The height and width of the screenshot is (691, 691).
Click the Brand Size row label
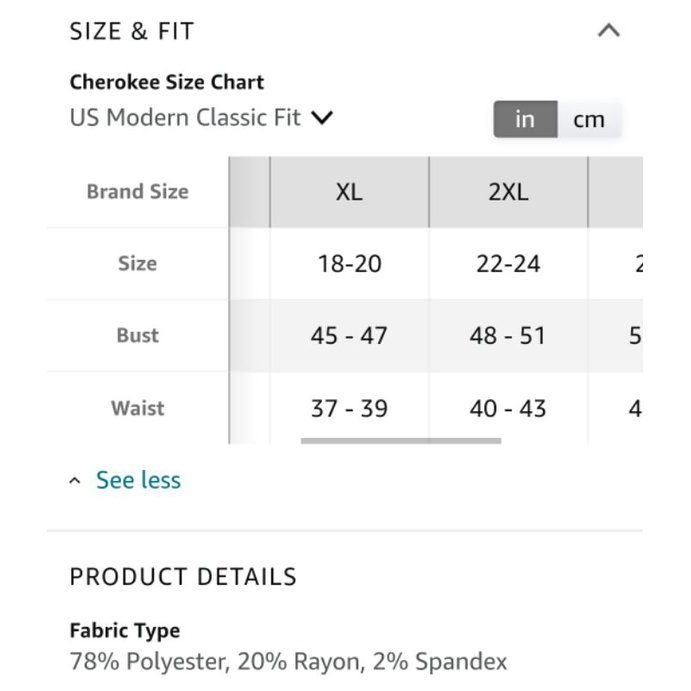[x=137, y=192]
